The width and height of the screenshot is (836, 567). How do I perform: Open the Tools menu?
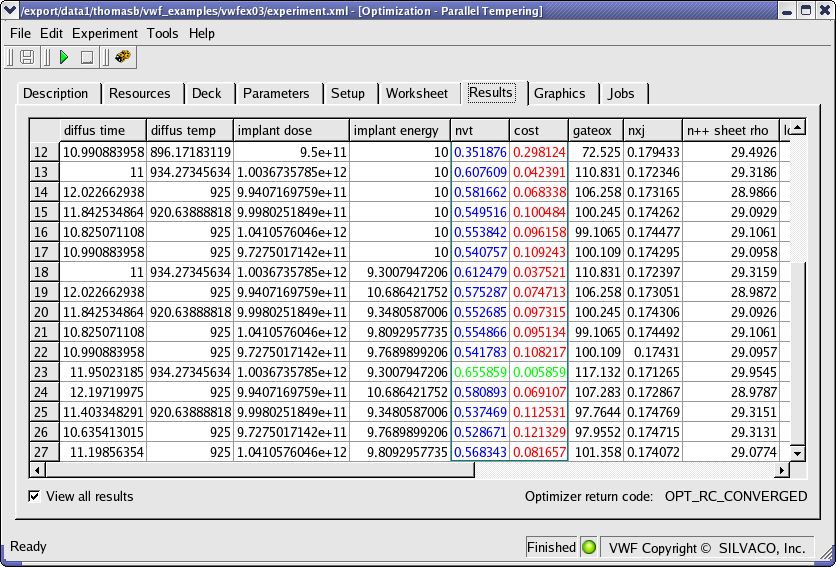[162, 33]
